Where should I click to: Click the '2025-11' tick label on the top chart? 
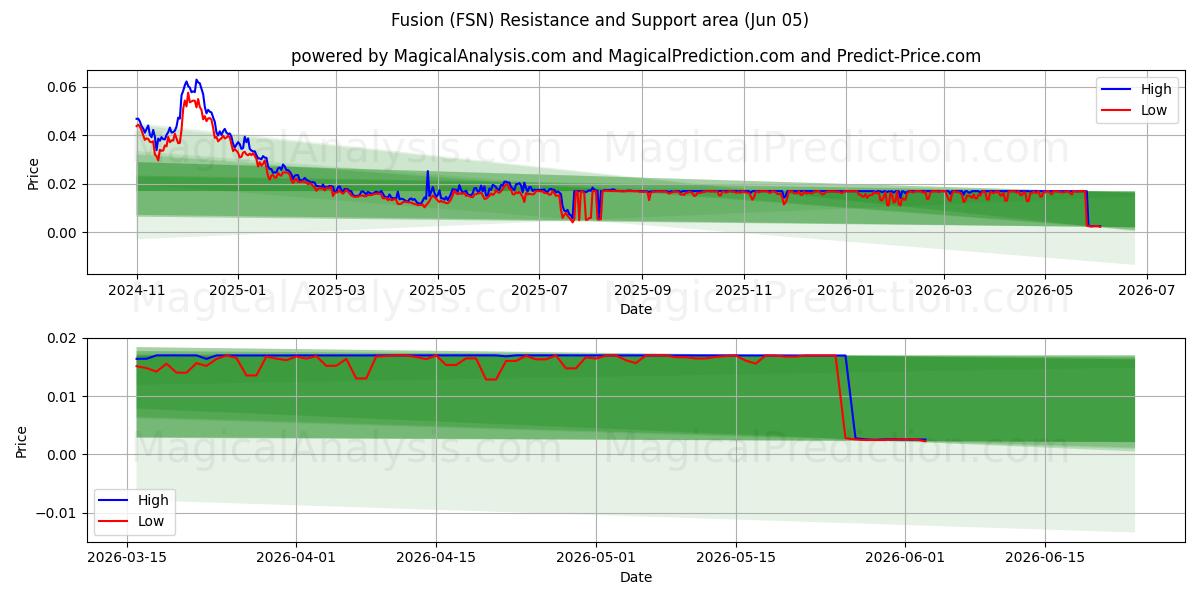[x=743, y=289]
